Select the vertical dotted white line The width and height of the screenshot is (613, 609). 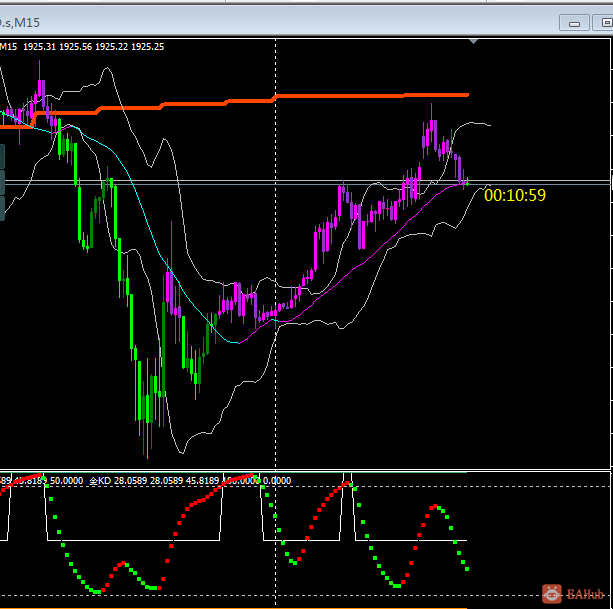pyautogui.click(x=276, y=254)
